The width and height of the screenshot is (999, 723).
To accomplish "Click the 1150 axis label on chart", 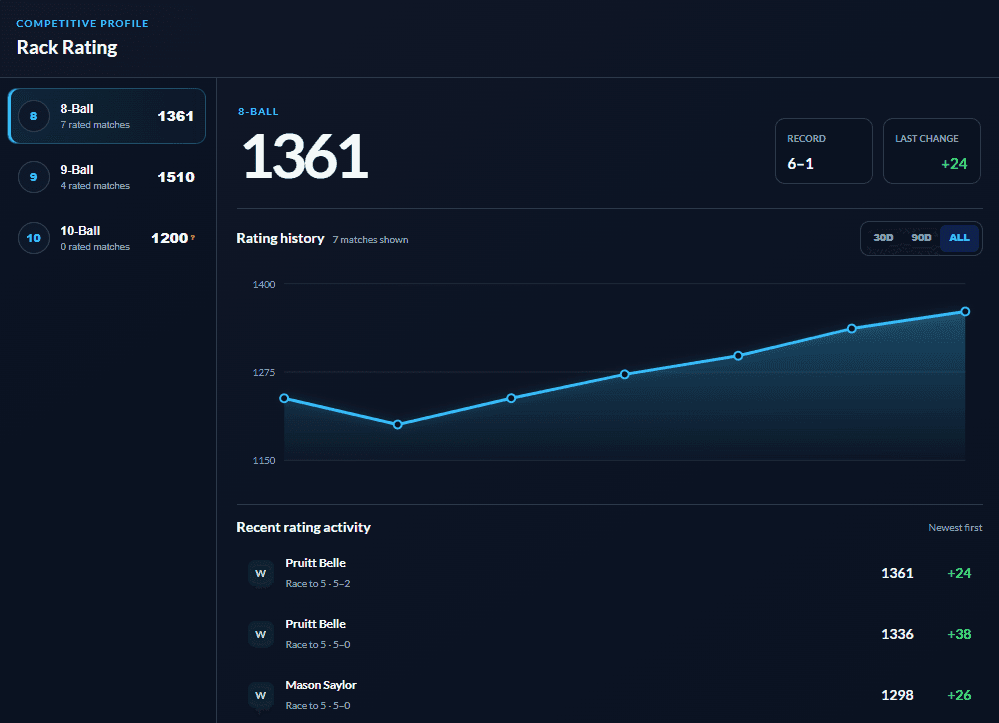I will click(264, 461).
